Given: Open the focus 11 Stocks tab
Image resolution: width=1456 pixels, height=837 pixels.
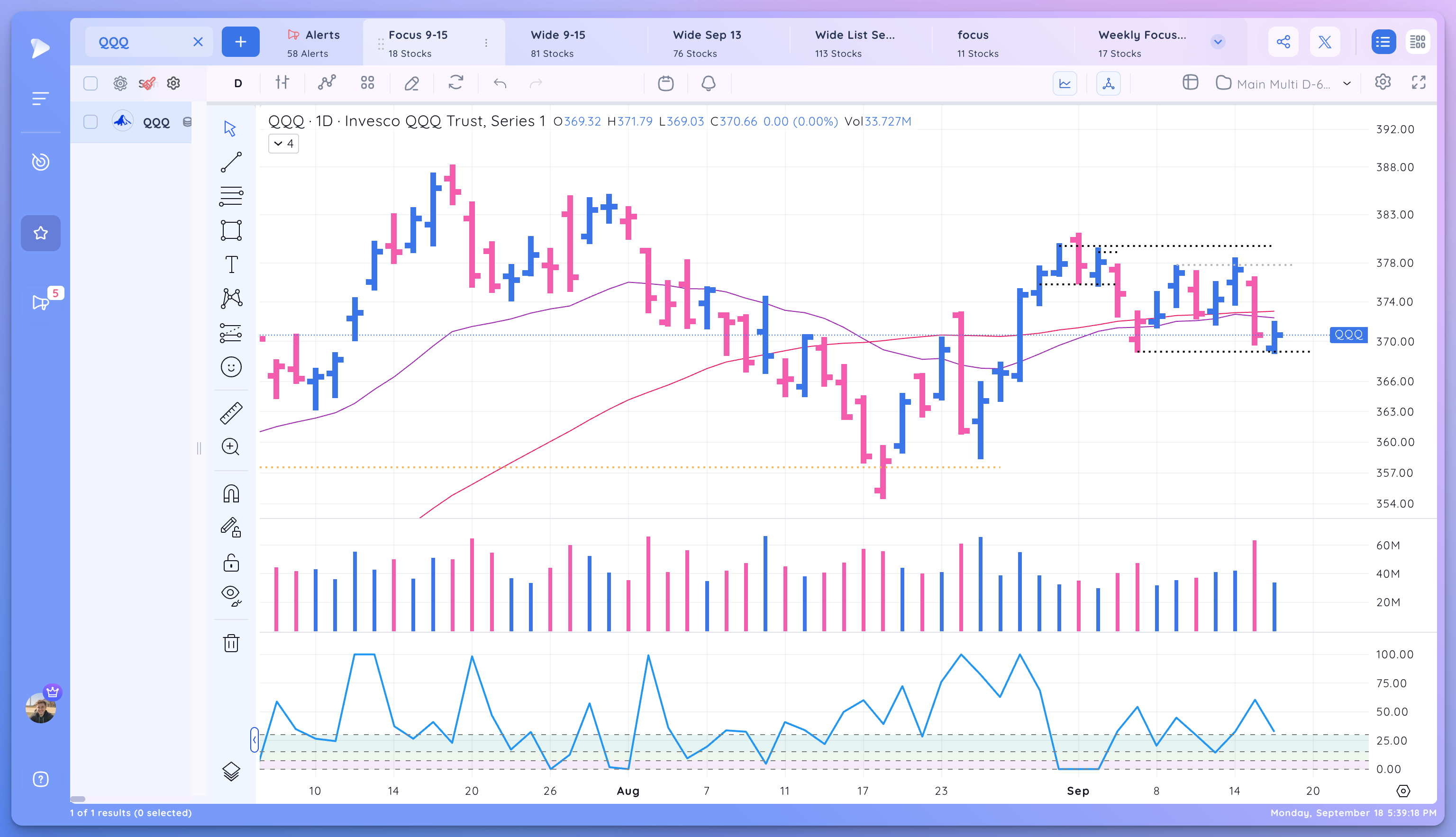Looking at the screenshot, I should [978, 43].
